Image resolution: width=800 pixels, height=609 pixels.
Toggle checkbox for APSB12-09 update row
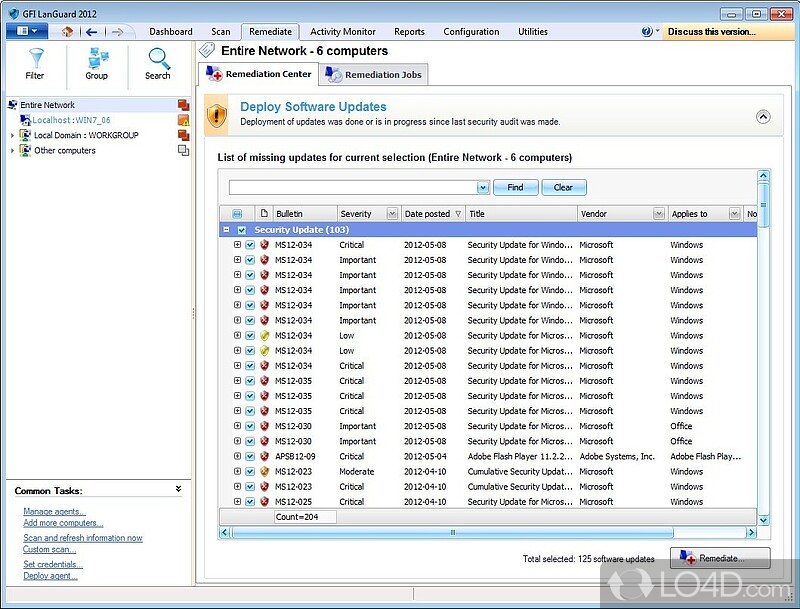pyautogui.click(x=250, y=457)
